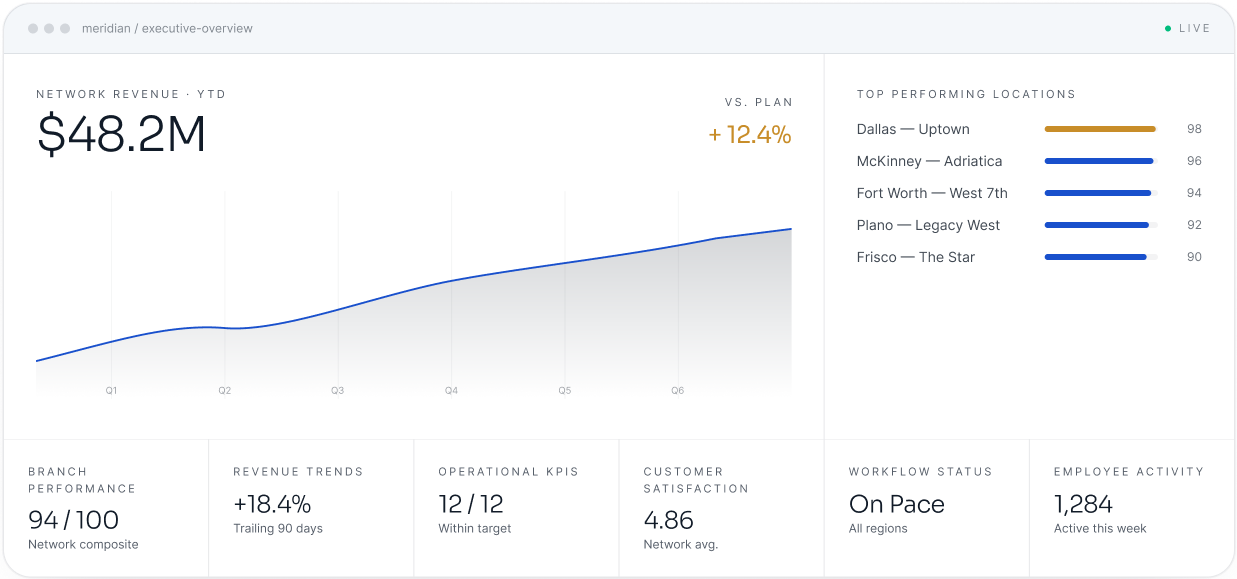Select the score 96 beside McKinney — Adriatica
This screenshot has width=1237, height=579.
click(1194, 161)
